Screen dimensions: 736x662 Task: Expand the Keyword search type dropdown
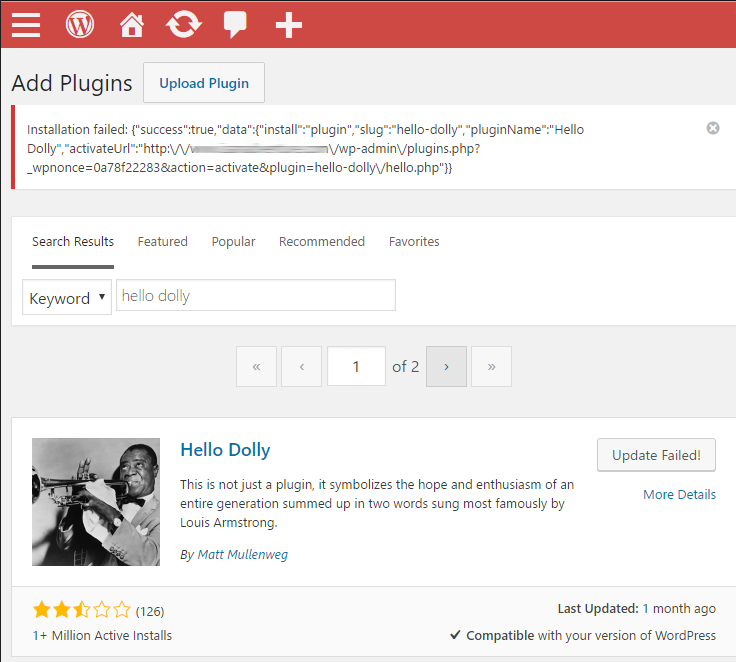coord(67,297)
